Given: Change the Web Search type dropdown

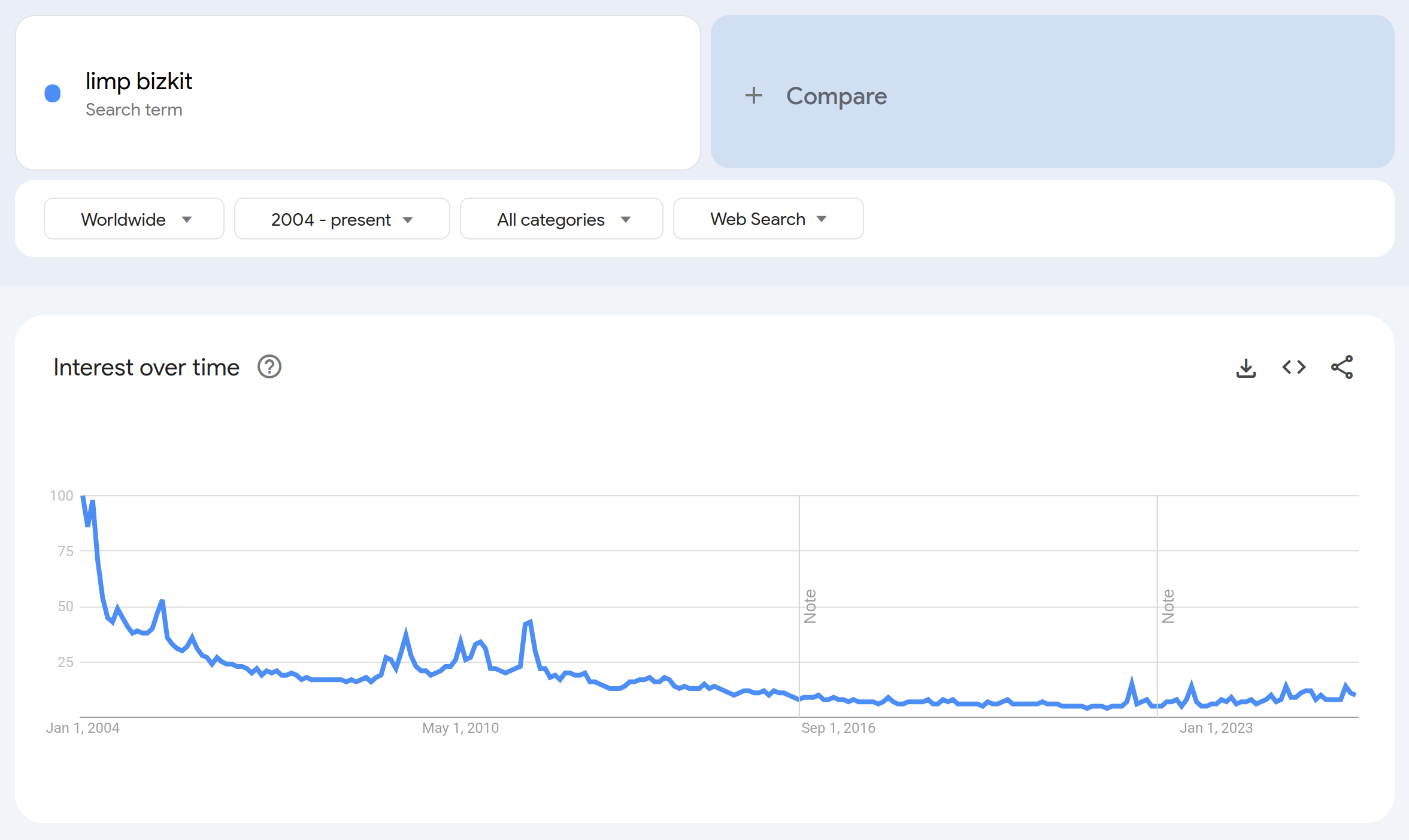Looking at the screenshot, I should tap(768, 219).
